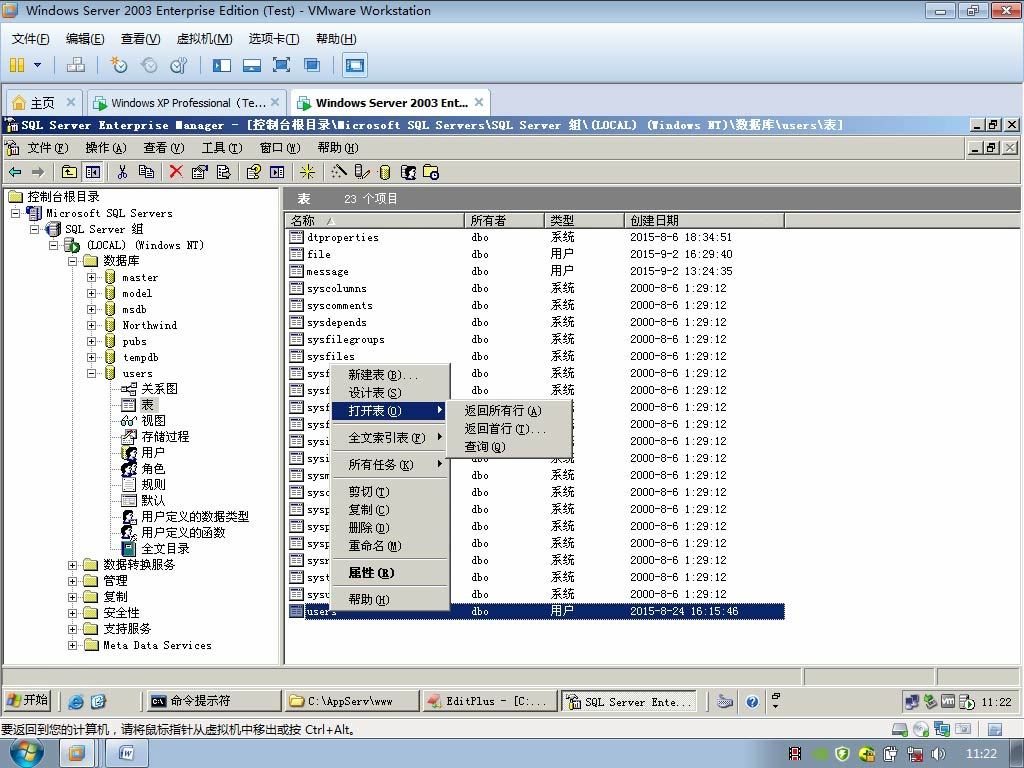Viewport: 1024px width, 768px height.
Task: Click the New Database cylinder icon
Action: point(385,172)
